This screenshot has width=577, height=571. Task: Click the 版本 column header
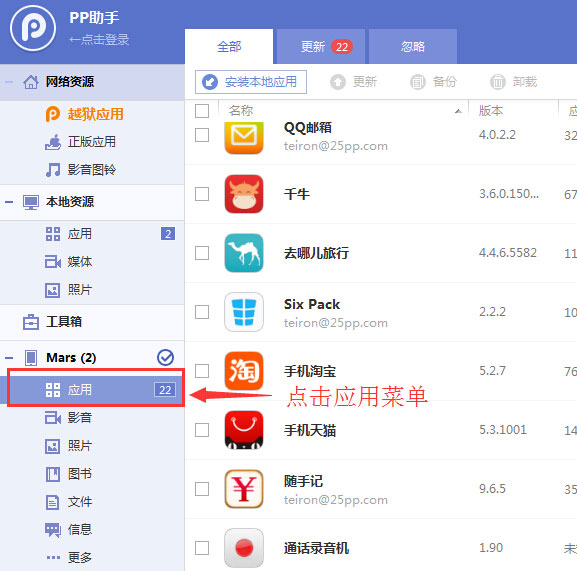513,111
